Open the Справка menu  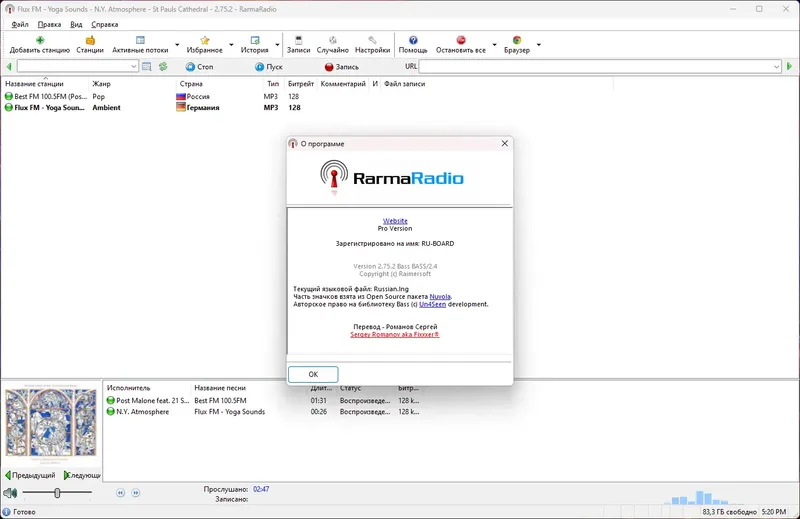click(x=105, y=24)
